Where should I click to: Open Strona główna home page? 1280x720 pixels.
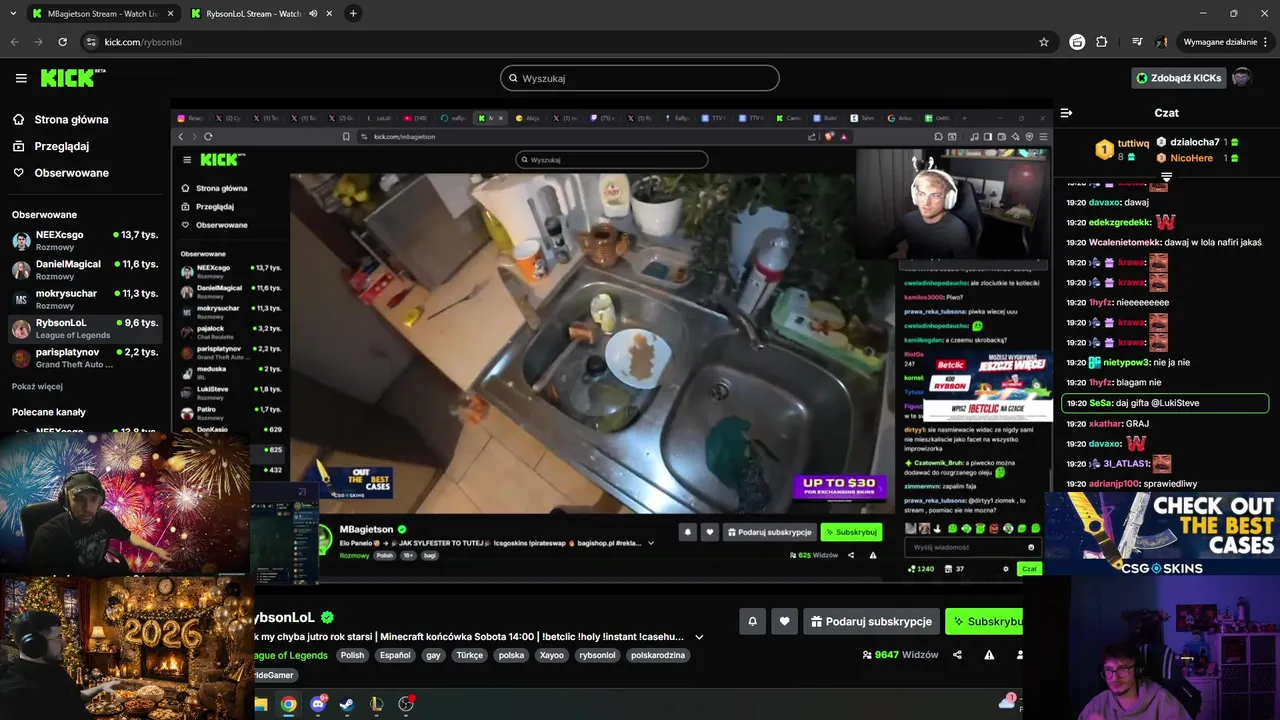click(71, 119)
